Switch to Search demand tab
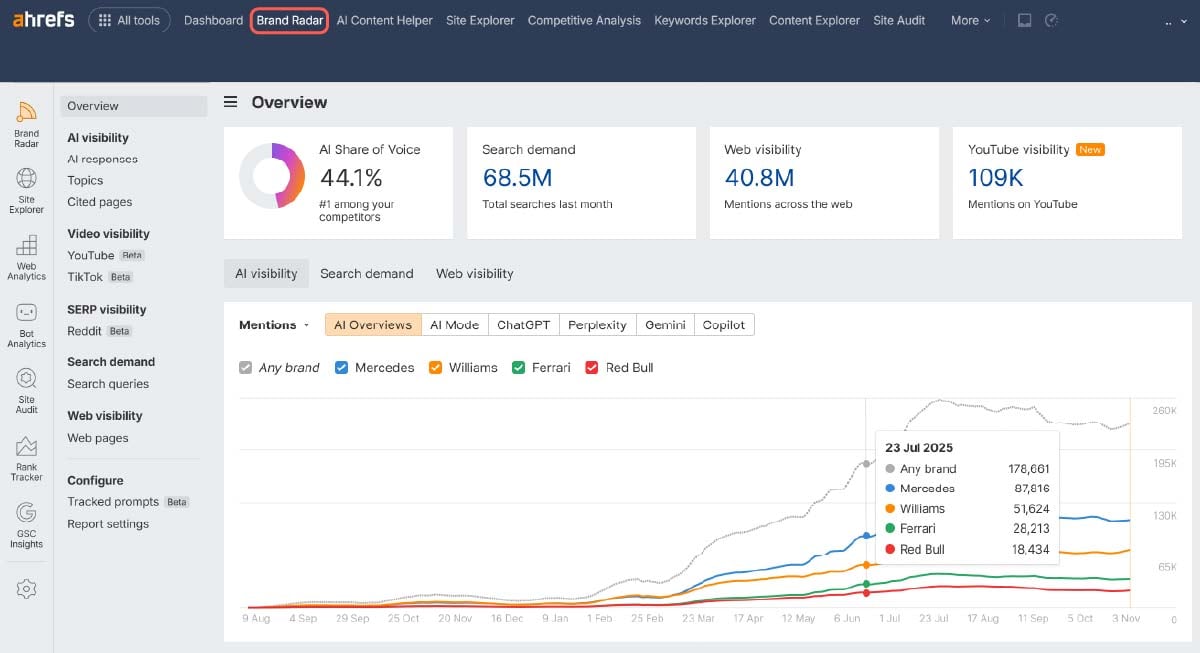Image resolution: width=1200 pixels, height=653 pixels. click(367, 274)
